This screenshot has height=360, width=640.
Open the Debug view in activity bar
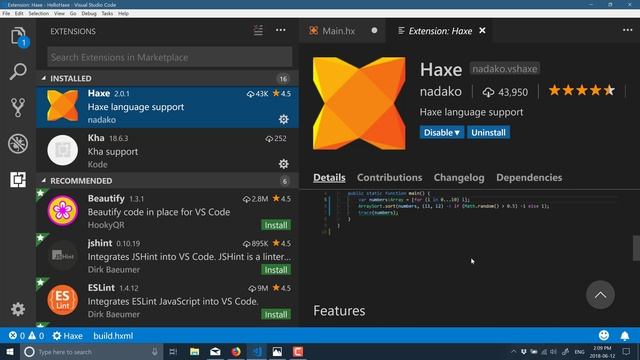pos(18,143)
